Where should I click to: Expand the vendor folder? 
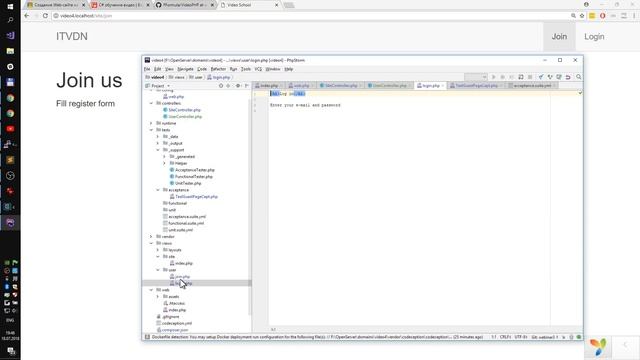coord(151,237)
